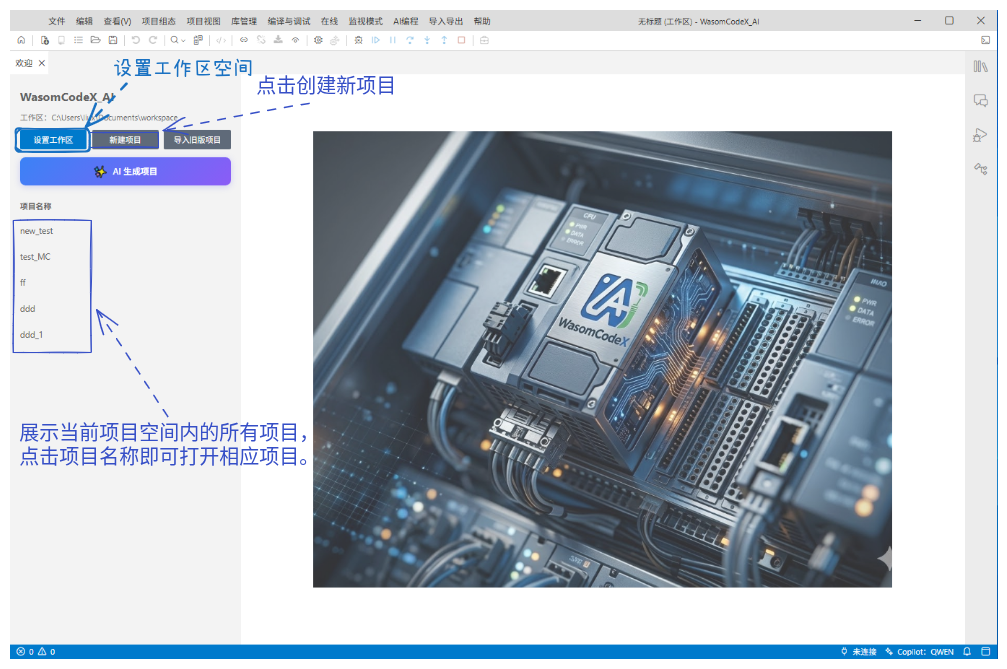
Task: Open the ff project
Action: [23, 282]
